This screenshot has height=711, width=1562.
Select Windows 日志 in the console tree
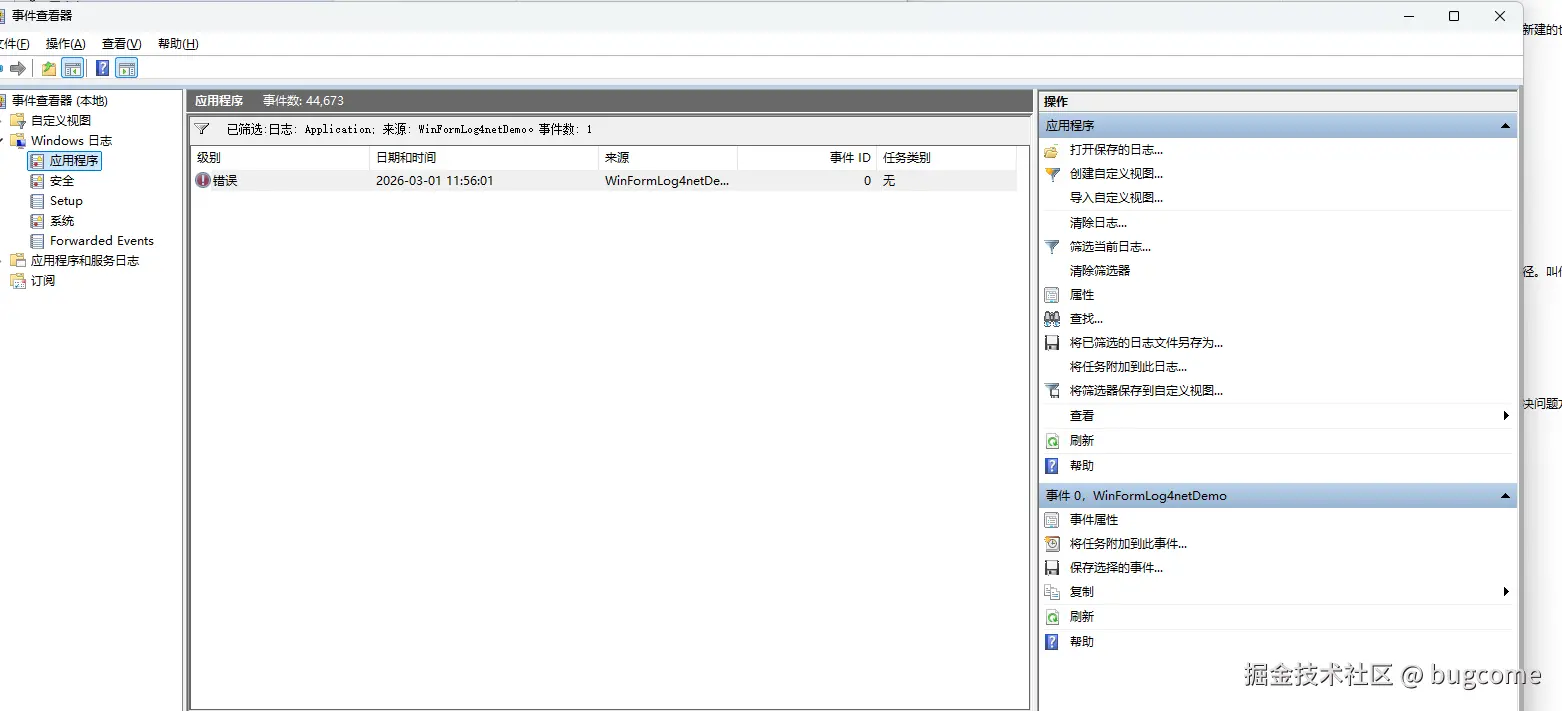(x=71, y=141)
